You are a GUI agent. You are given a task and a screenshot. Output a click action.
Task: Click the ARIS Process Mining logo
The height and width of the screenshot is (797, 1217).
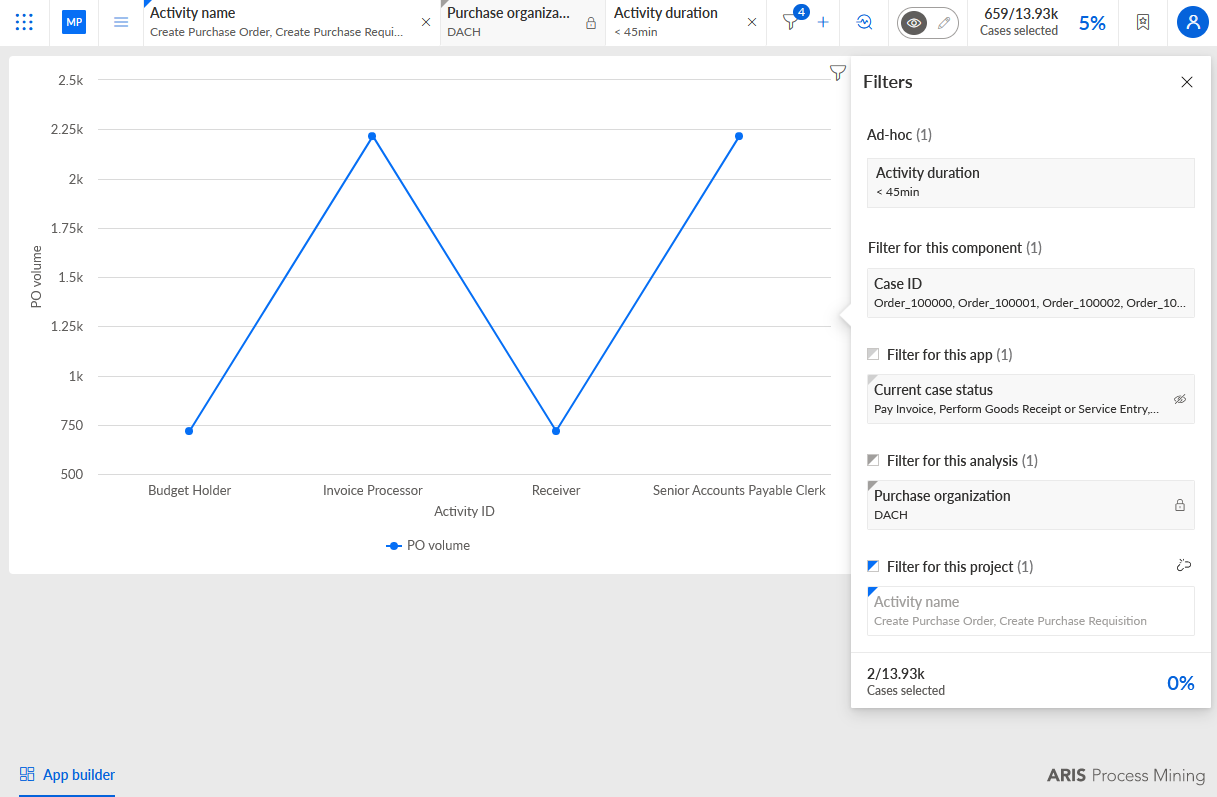[1126, 775]
